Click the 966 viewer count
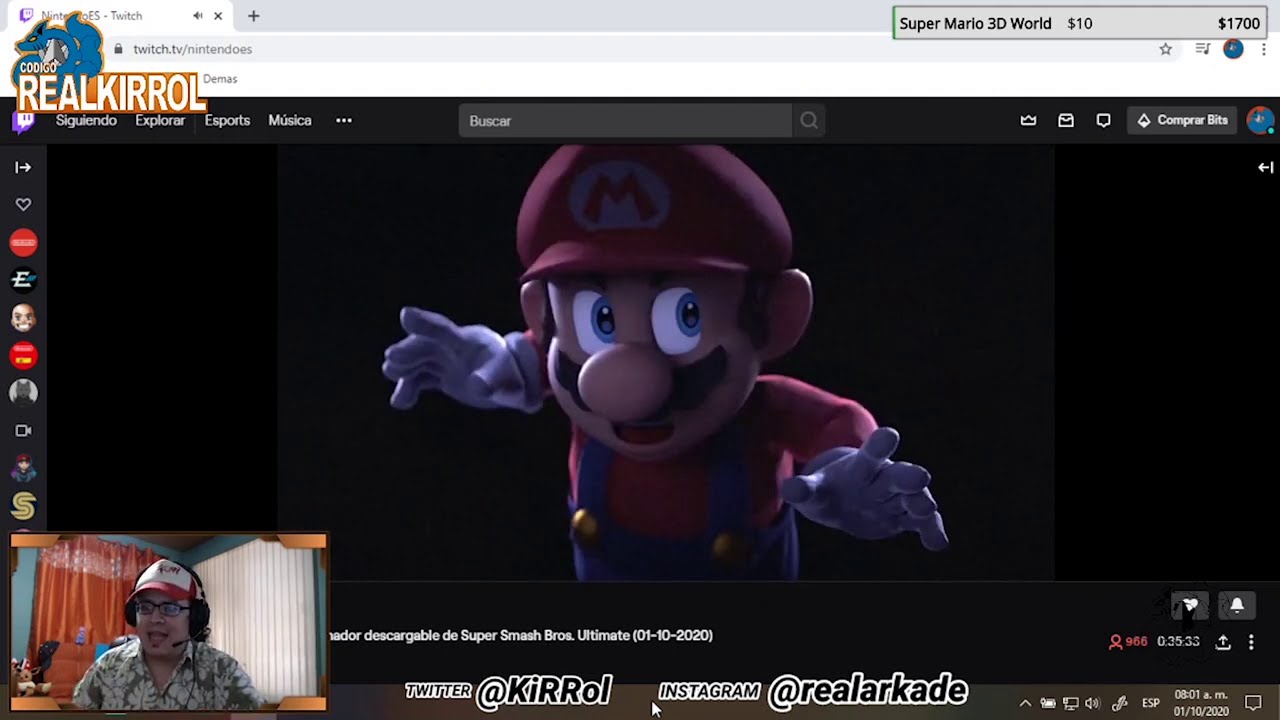This screenshot has height=720, width=1280. coord(1128,642)
